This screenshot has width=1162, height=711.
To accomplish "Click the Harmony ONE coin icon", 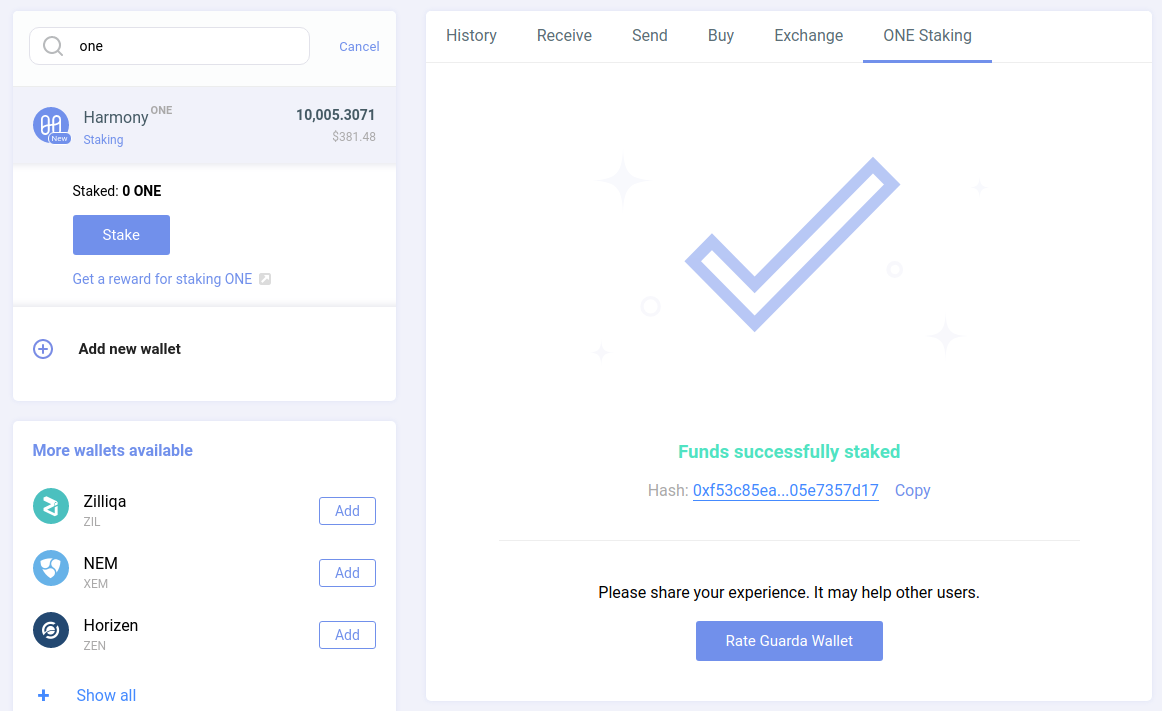I will [51, 125].
